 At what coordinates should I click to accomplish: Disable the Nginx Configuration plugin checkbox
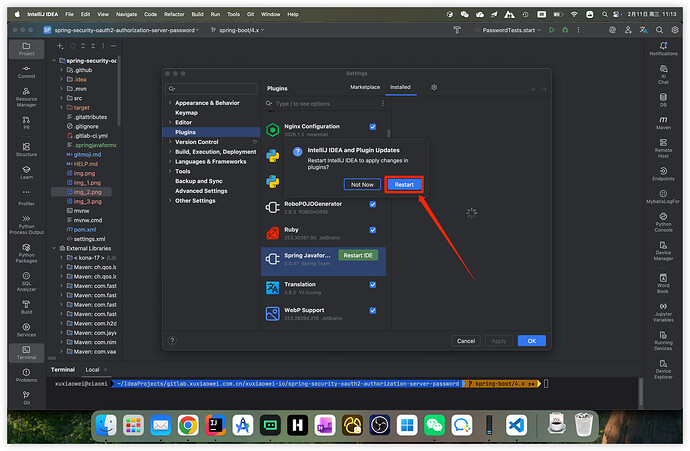(372, 127)
